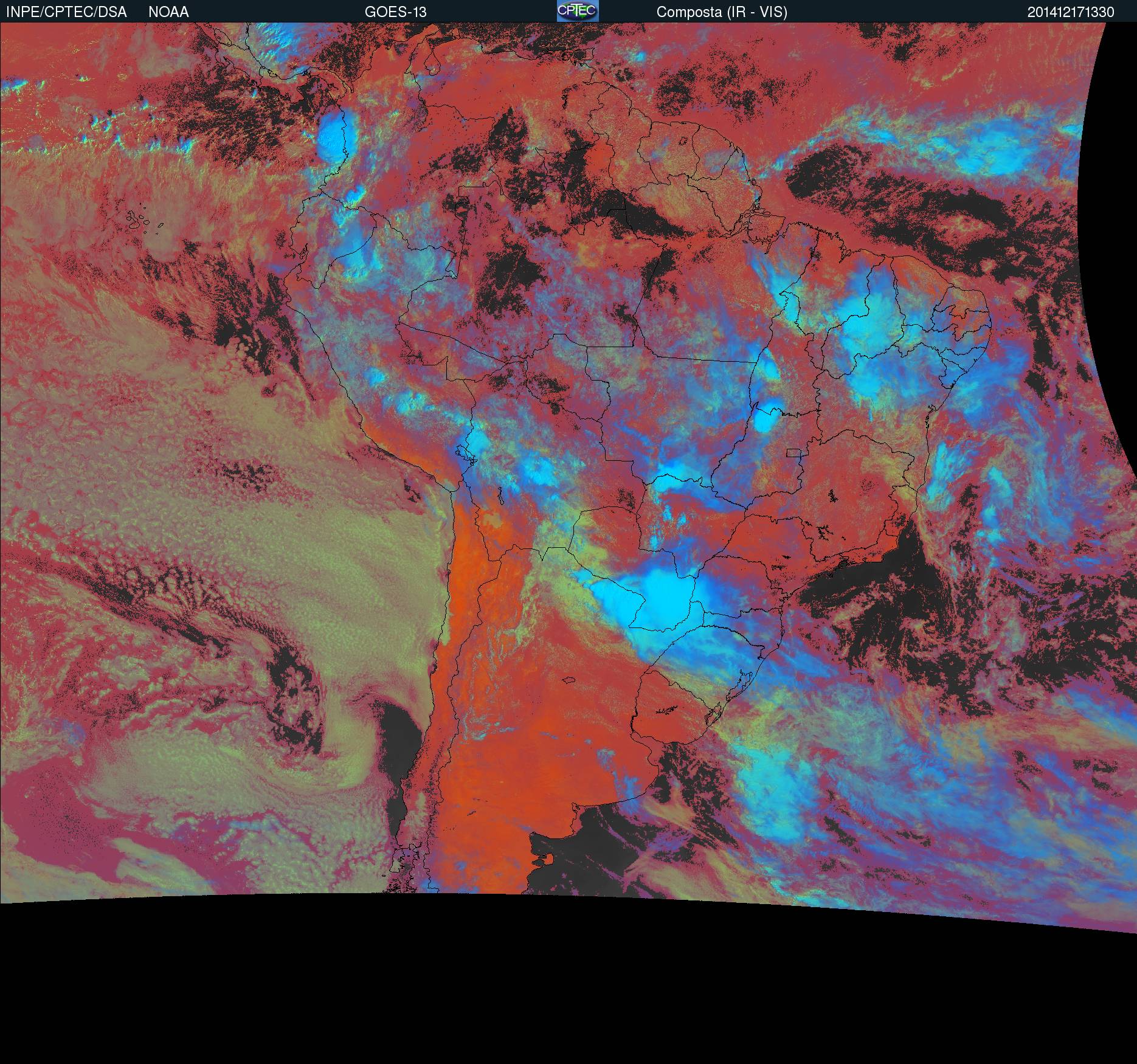Click the INPE/CPTEC/DSA header label
1137x1064 pixels.
(x=66, y=12)
